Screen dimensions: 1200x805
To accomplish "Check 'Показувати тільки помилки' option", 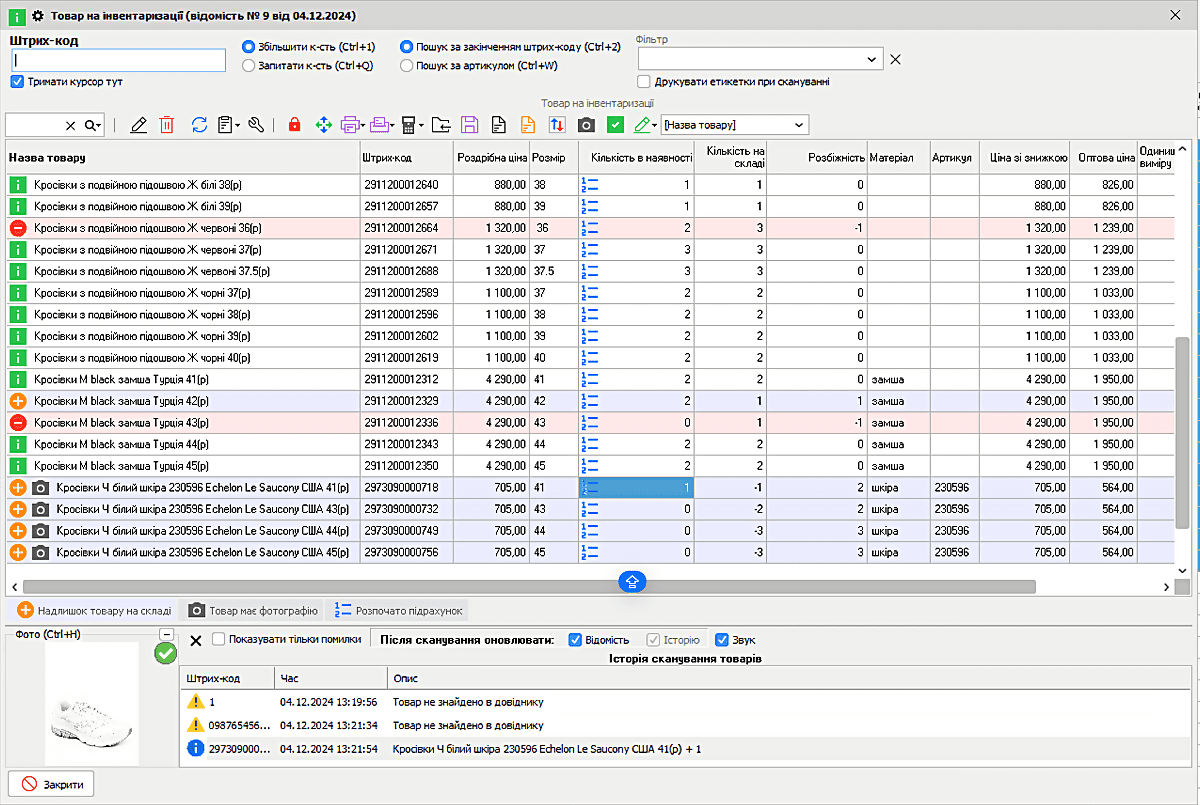I will point(219,640).
